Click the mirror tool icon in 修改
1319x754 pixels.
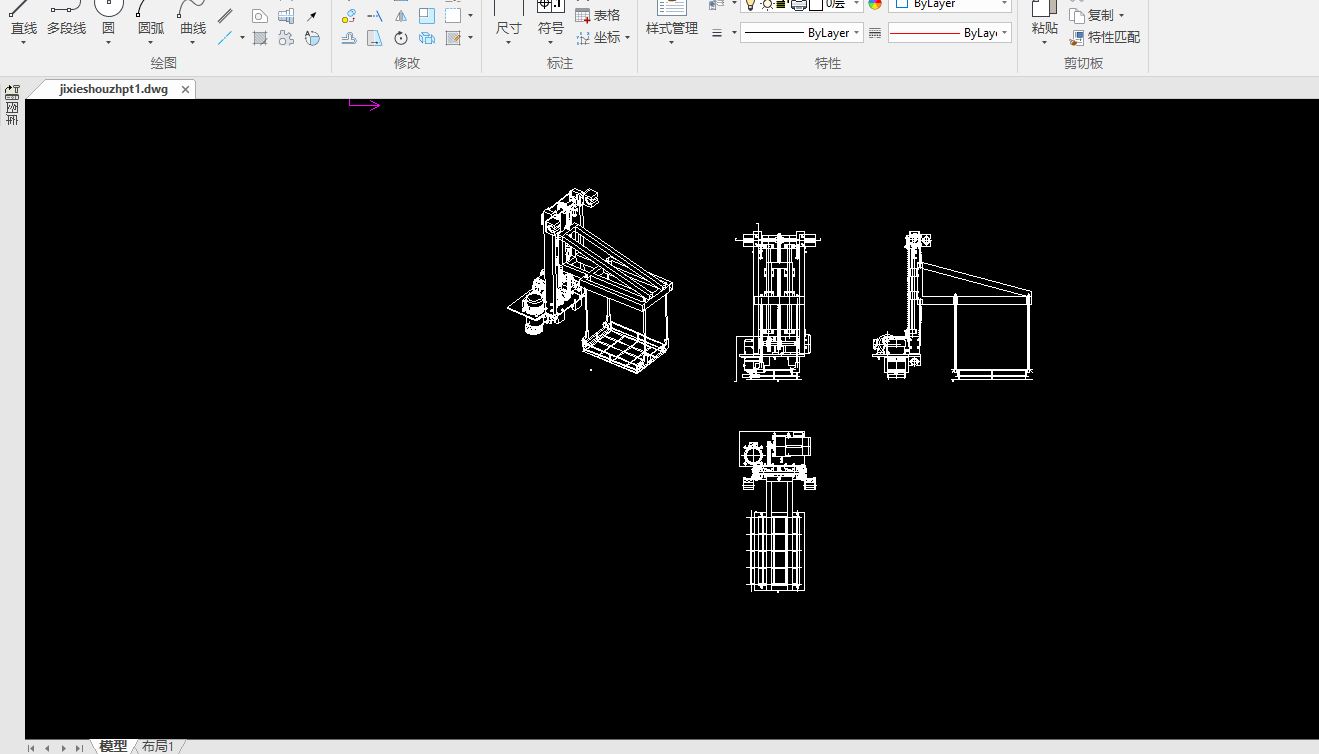[x=401, y=16]
